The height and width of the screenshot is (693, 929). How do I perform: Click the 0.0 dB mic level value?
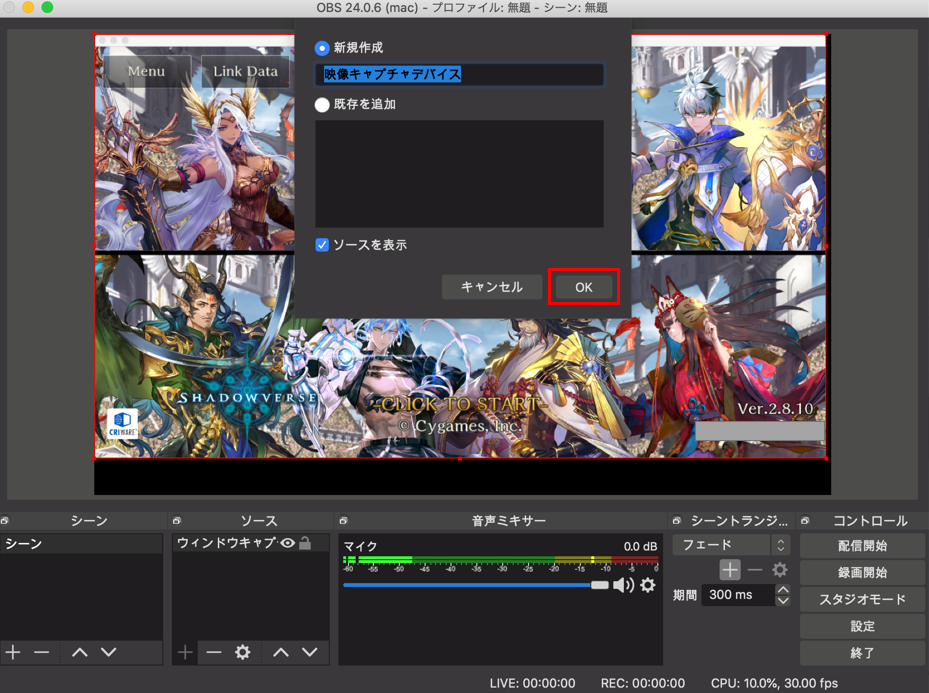pyautogui.click(x=640, y=546)
